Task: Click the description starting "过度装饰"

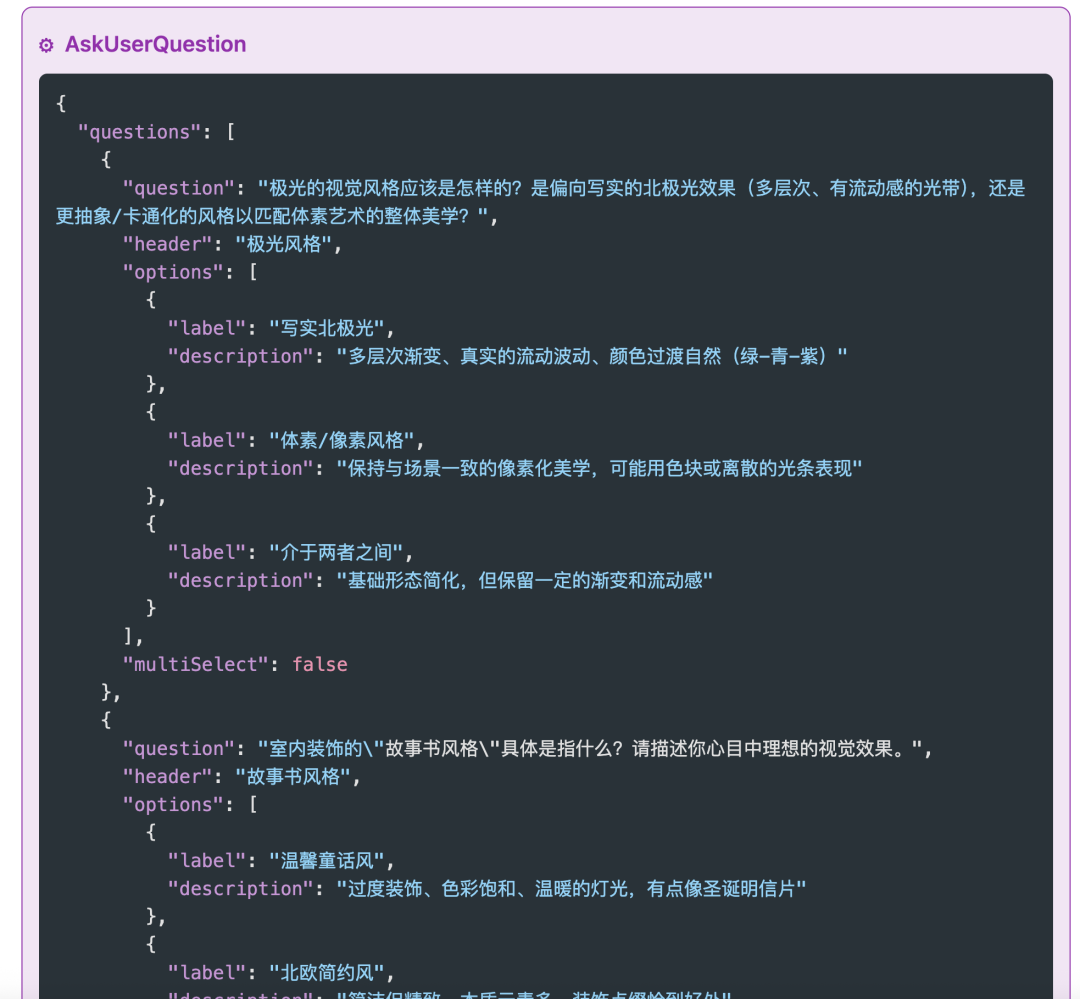Action: [571, 889]
